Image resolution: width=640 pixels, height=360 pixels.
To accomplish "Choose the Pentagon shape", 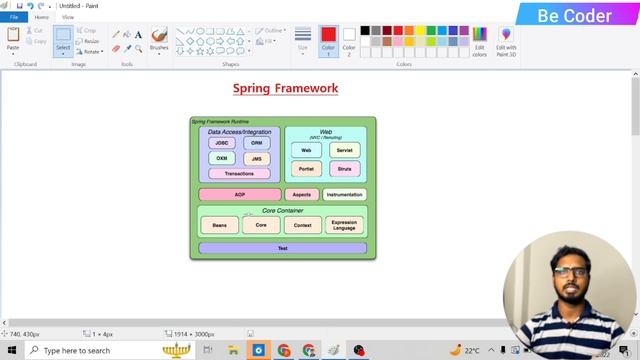I will pyautogui.click(x=200, y=41).
